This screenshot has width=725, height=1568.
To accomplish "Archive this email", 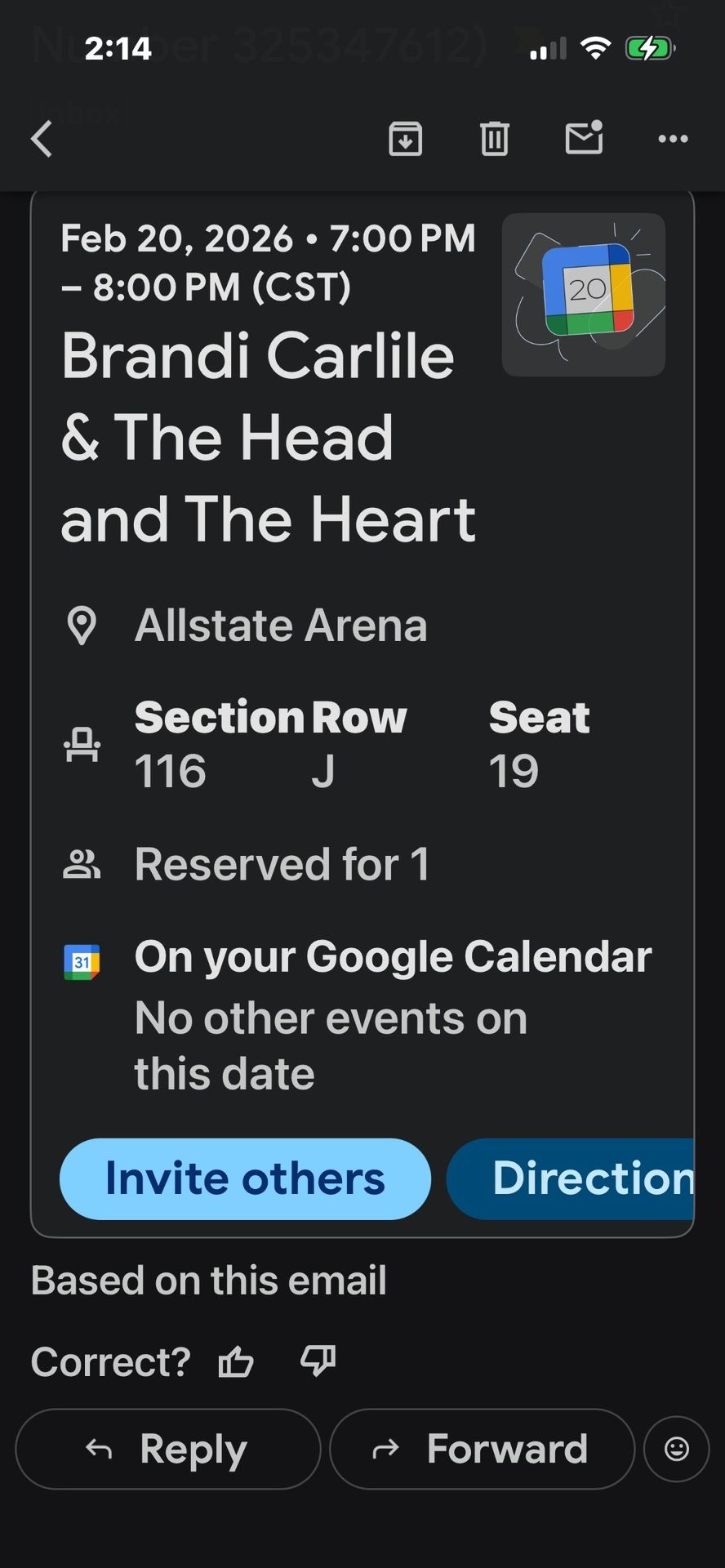I will (406, 139).
